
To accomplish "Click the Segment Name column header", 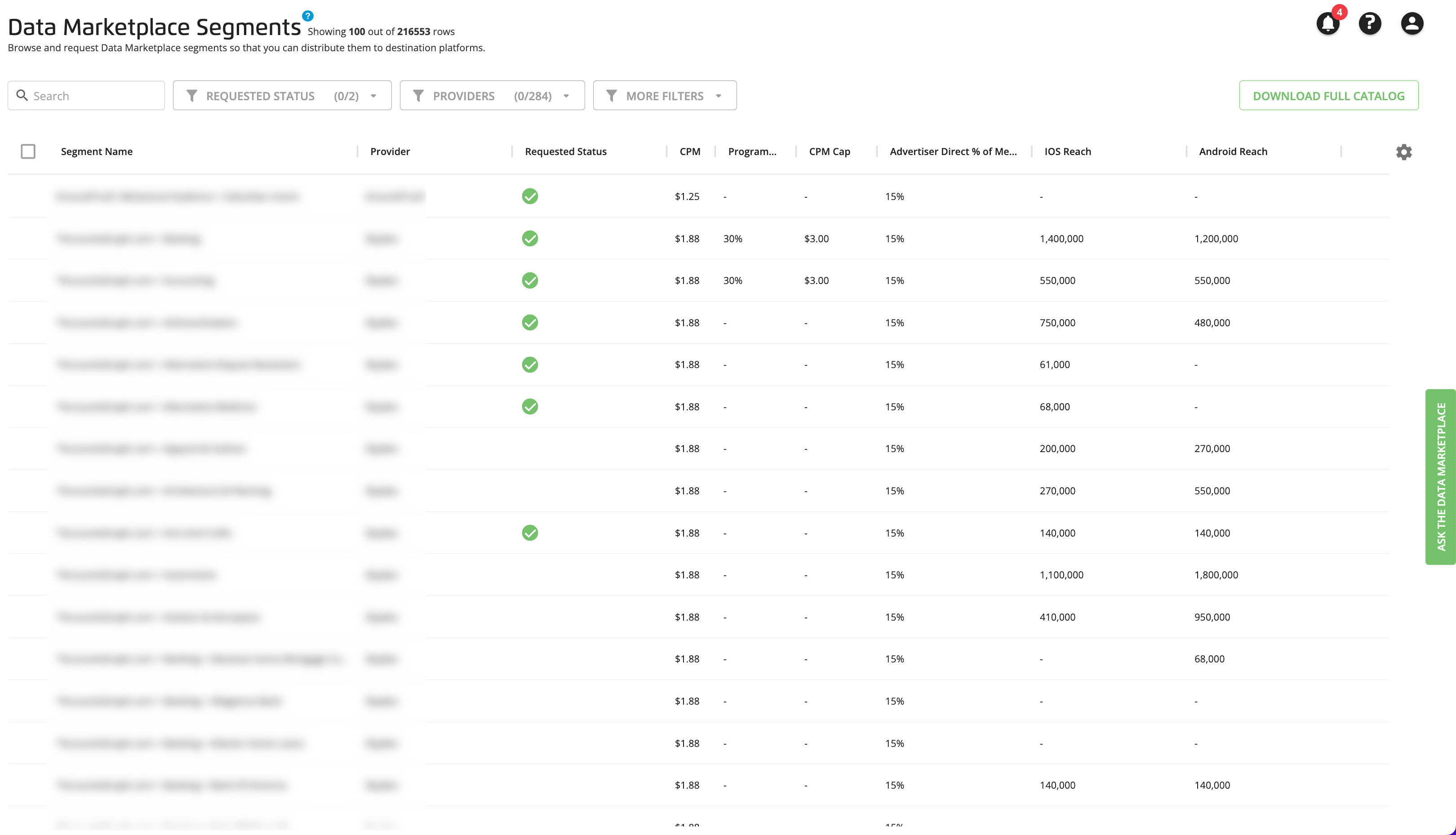I will point(96,151).
